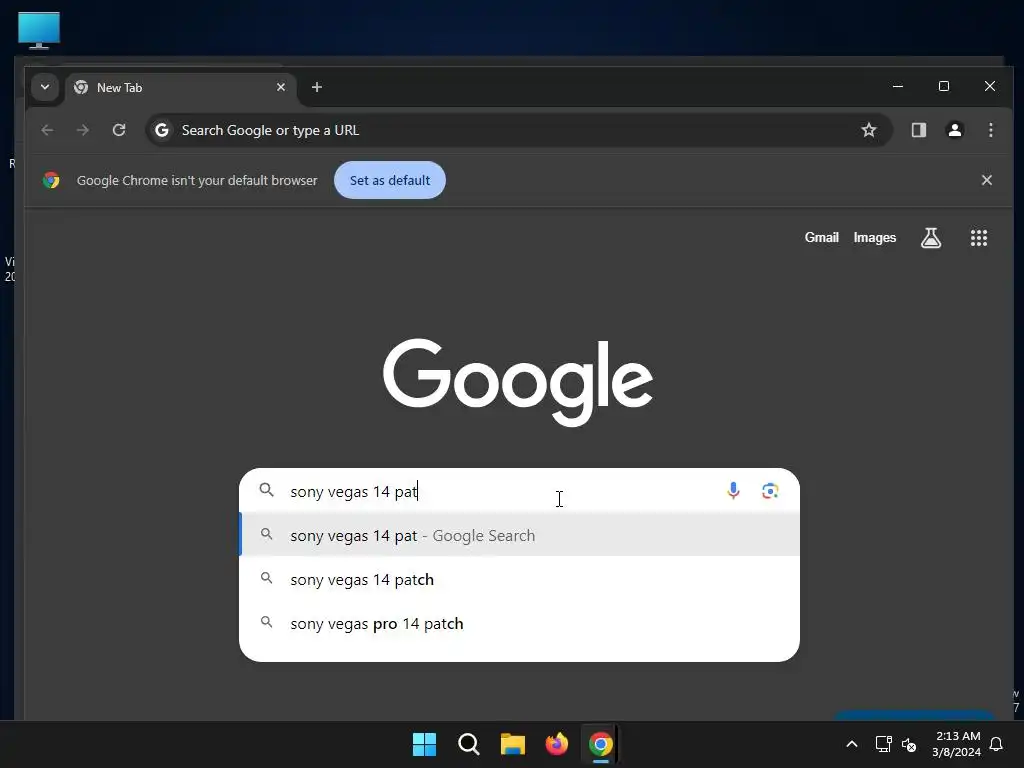Open File Explorer from the taskbar
Image resolution: width=1024 pixels, height=768 pixels.
[513, 744]
